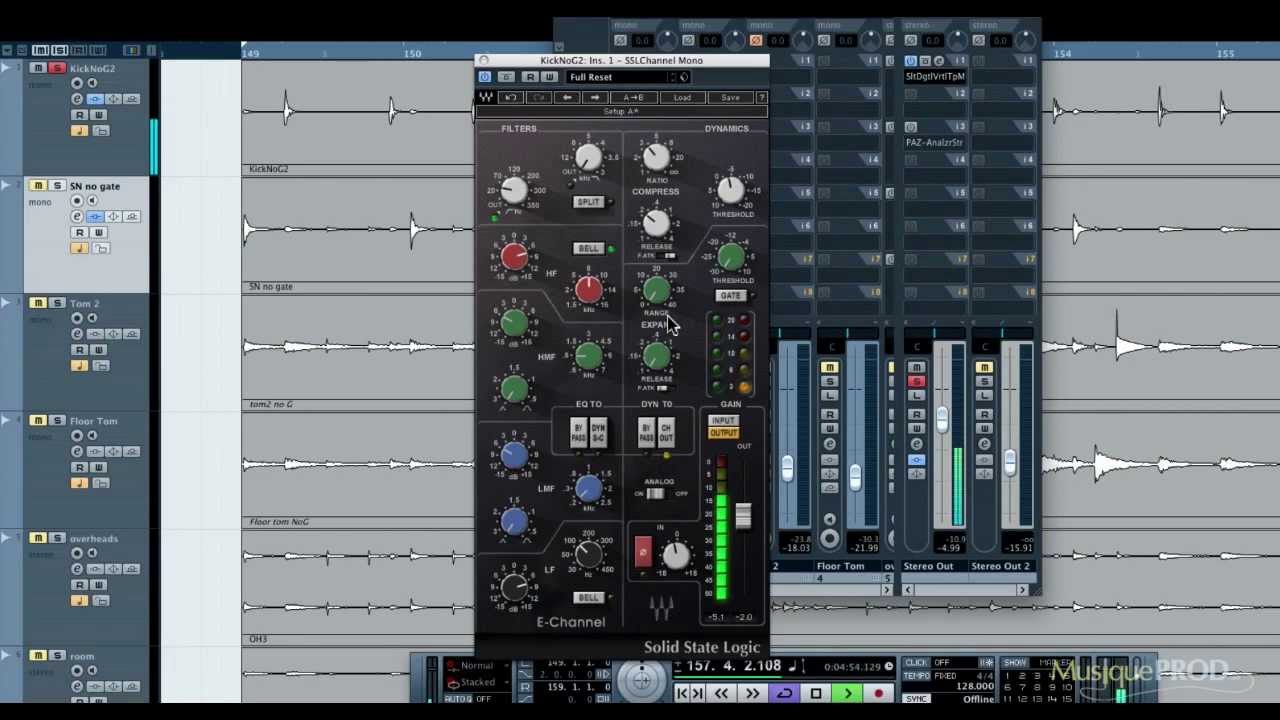Solo the Tom 2 track
The height and width of the screenshot is (720, 1280).
57,303
